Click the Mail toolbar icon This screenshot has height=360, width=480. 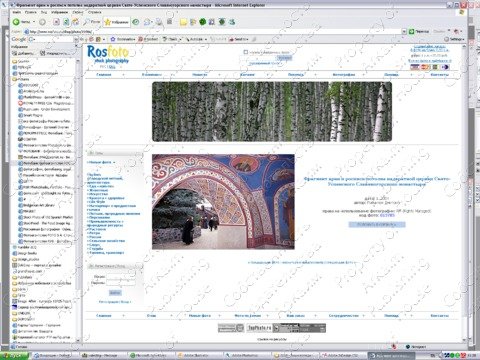[x=147, y=22]
